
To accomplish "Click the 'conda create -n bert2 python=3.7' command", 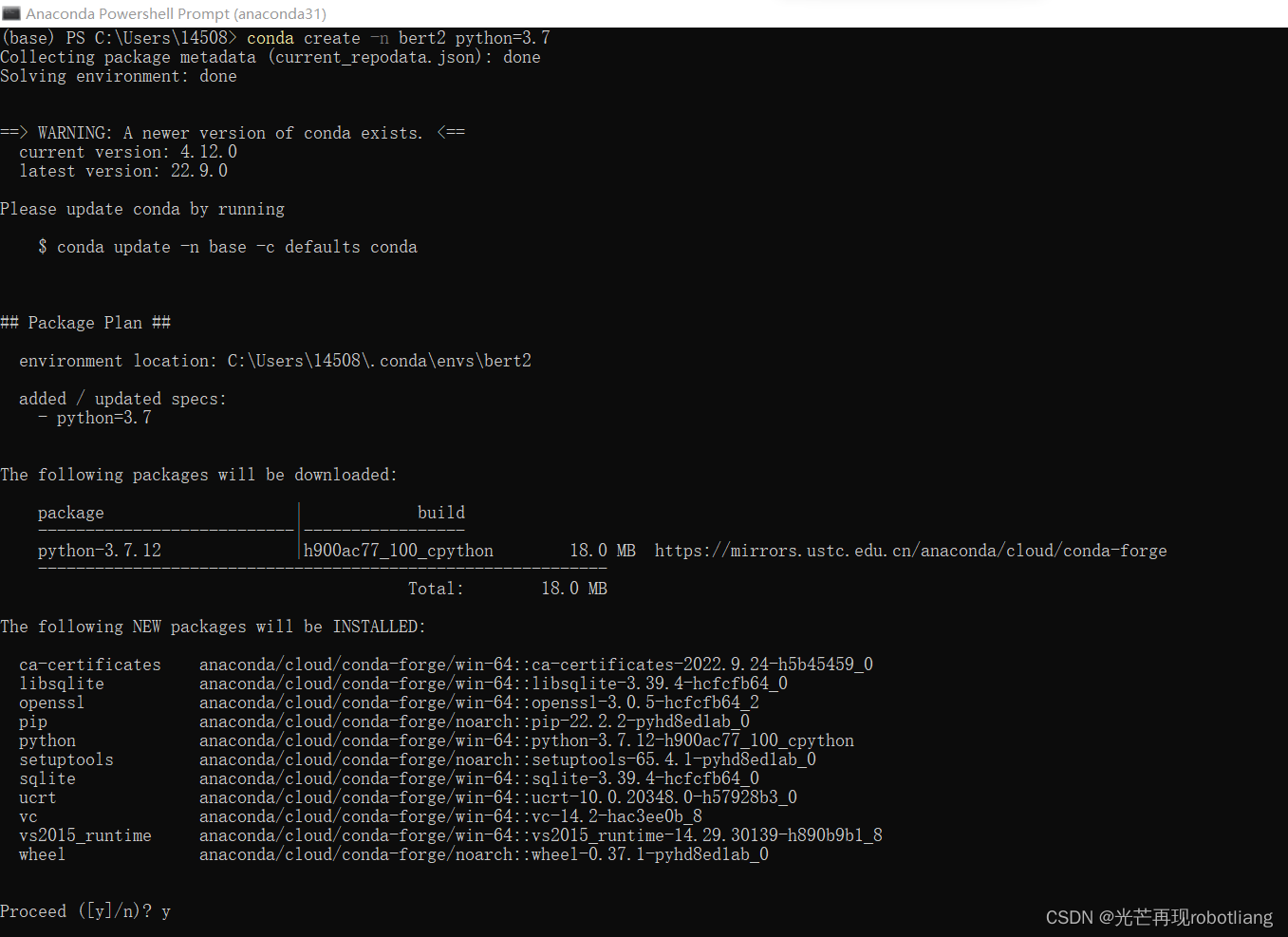I will 399,38.
